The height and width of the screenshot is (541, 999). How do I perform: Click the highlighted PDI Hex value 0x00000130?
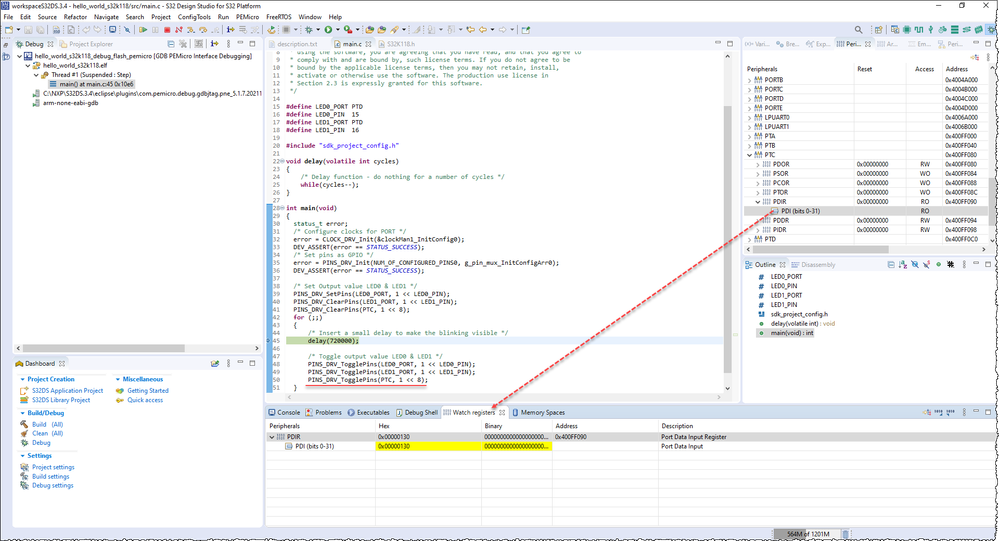click(428, 447)
